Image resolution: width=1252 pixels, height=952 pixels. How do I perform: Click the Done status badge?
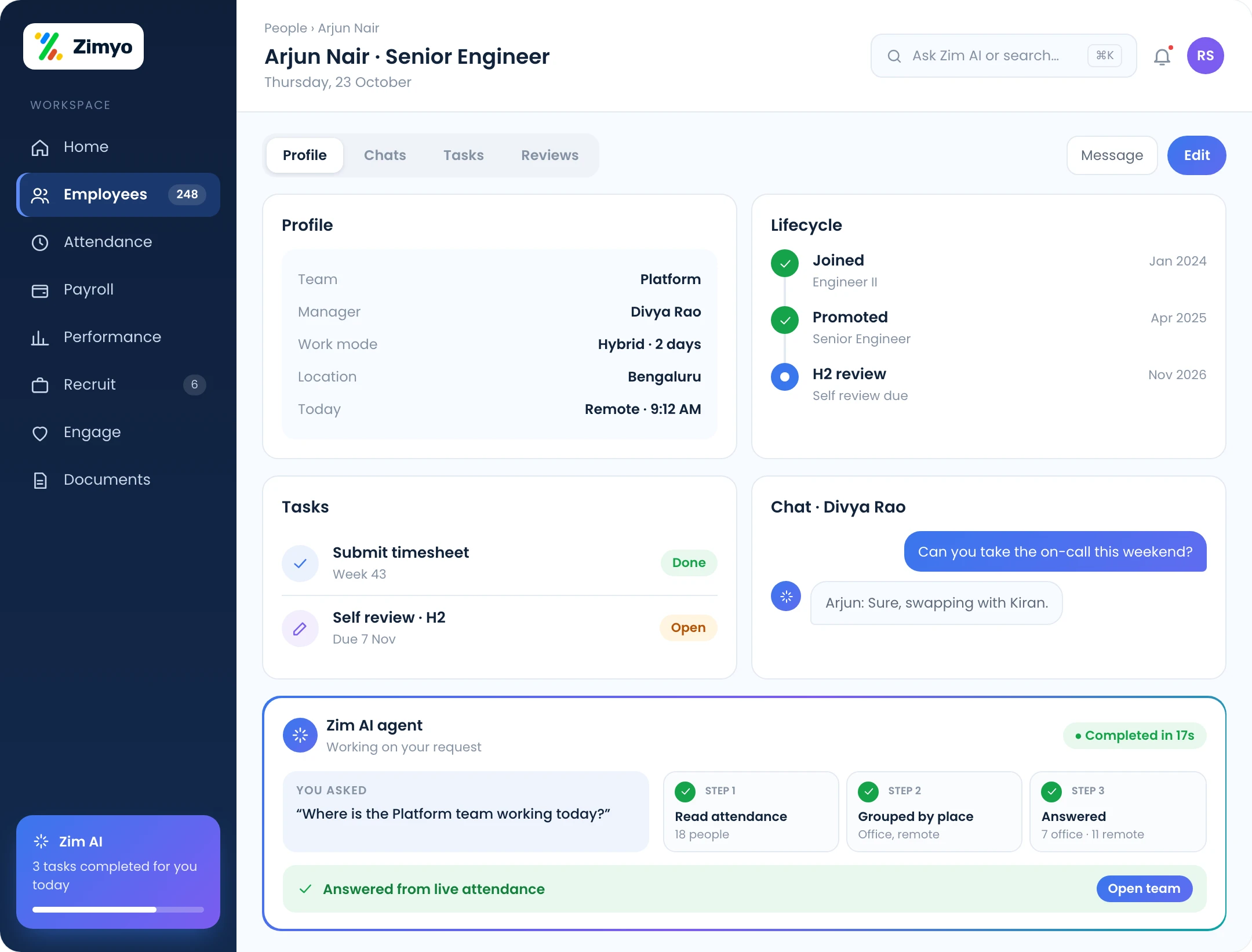pyautogui.click(x=689, y=563)
